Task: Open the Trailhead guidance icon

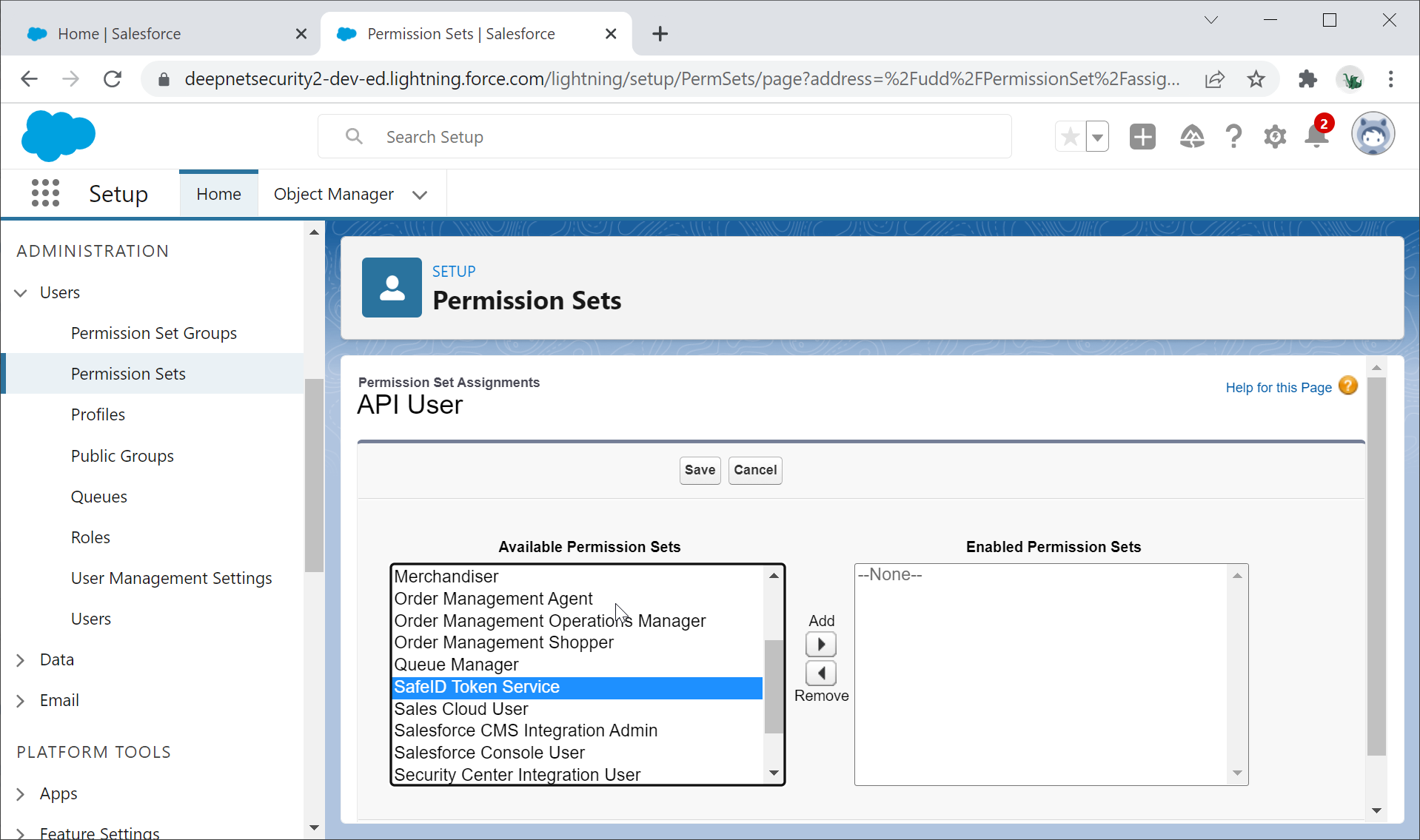Action: point(1191,137)
